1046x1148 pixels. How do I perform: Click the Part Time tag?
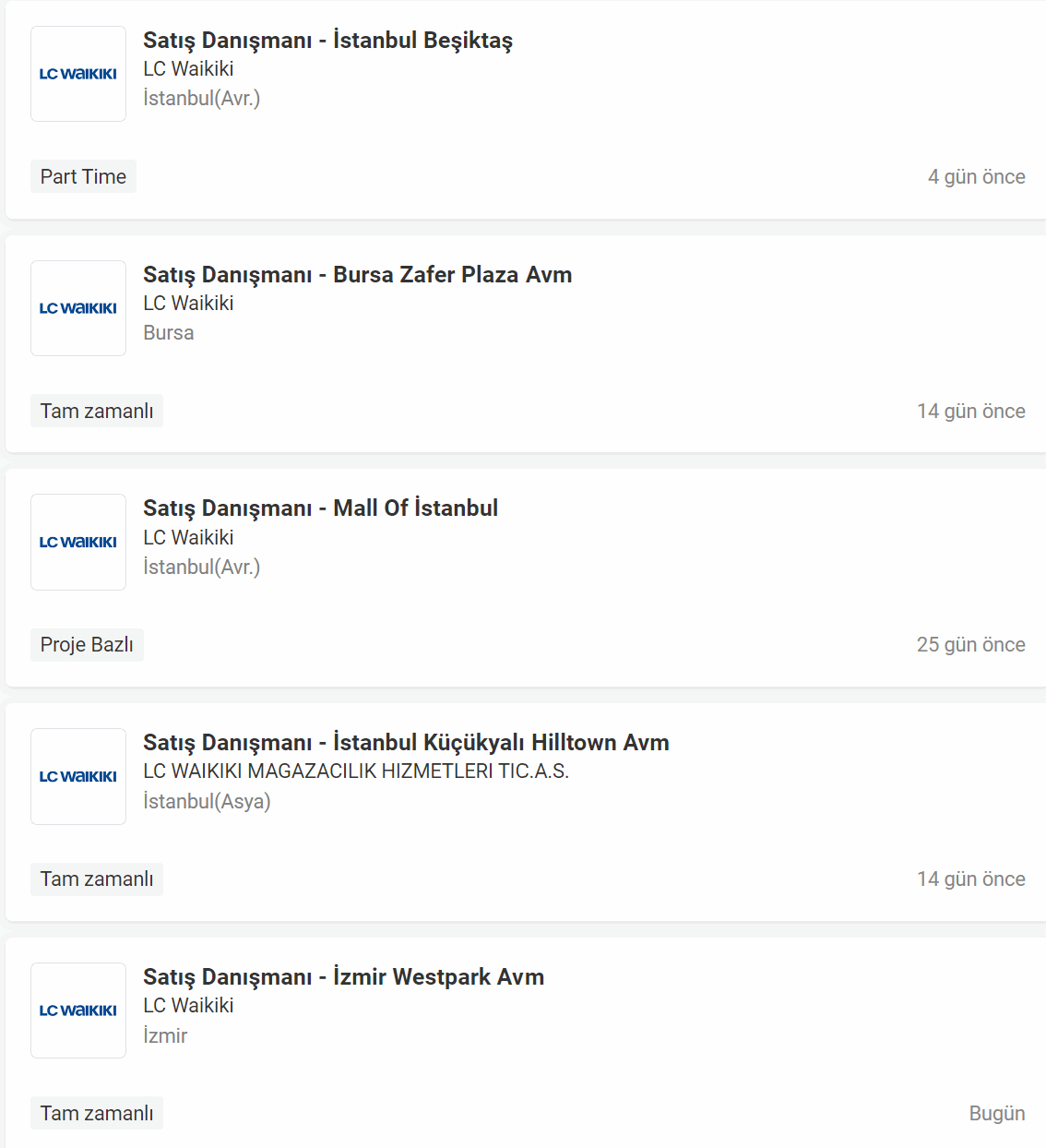[x=83, y=176]
